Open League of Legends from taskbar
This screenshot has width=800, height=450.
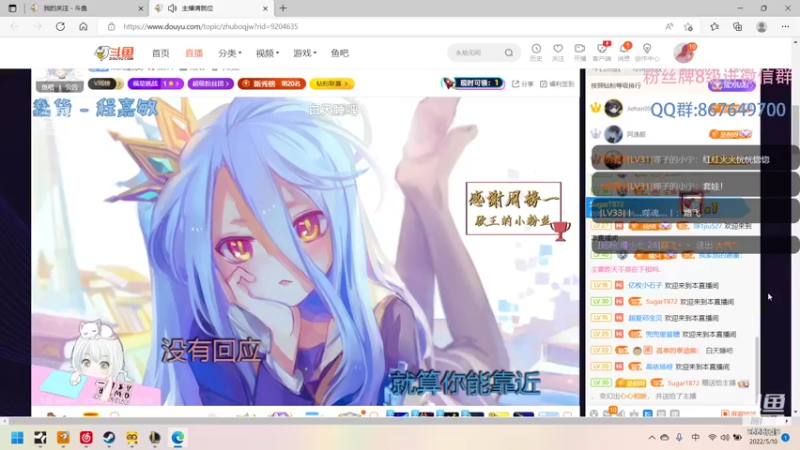(x=155, y=437)
